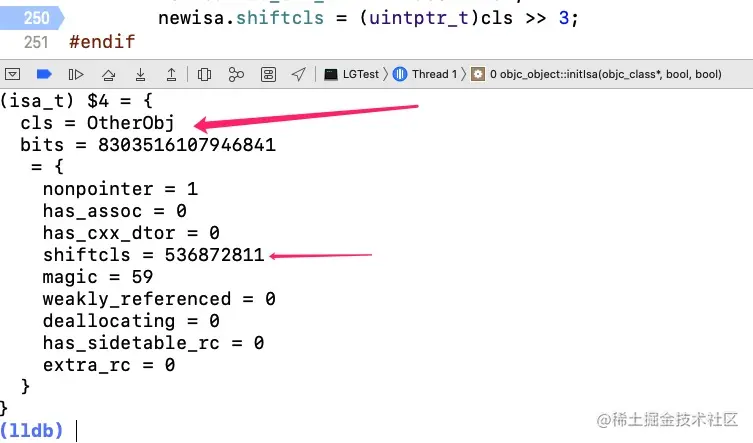This screenshot has height=443, width=753.
Task: Step over the current line
Action: 109,74
